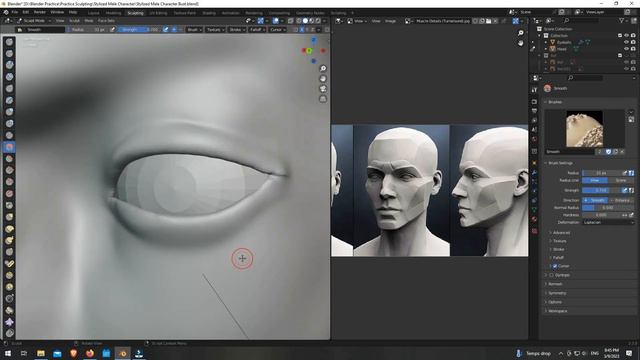The height and width of the screenshot is (360, 640).
Task: Expand the Options panel
Action: tap(555, 302)
